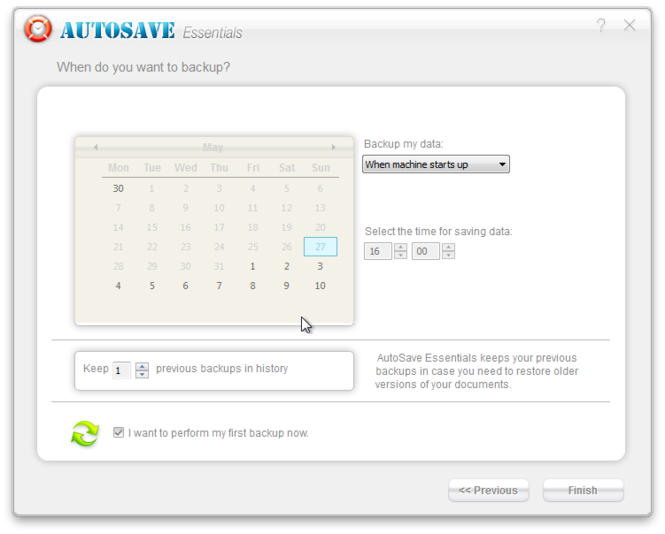Open help with the question mark icon
The image size is (665, 534).
pos(601,25)
